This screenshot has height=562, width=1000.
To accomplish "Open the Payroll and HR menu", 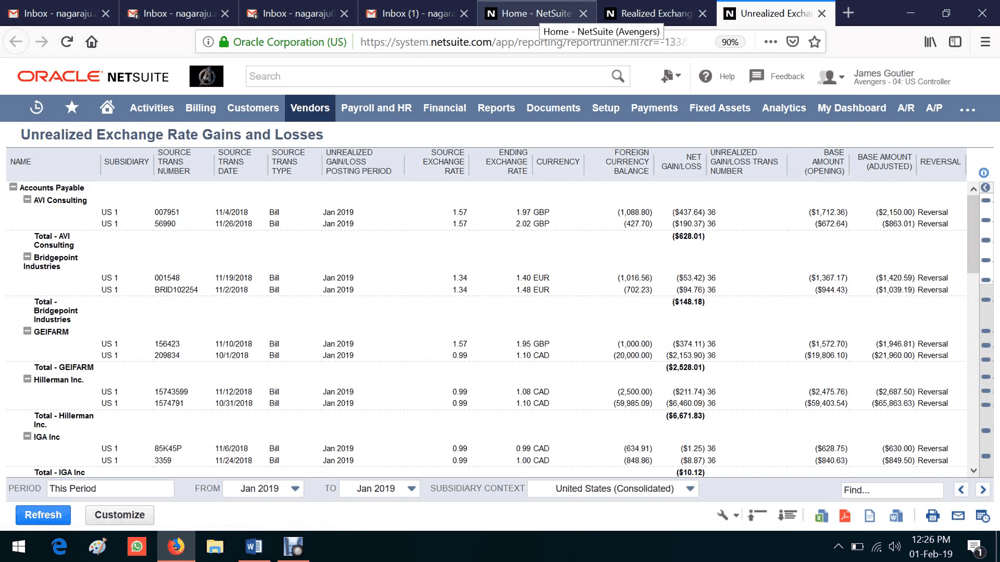I will pos(376,108).
